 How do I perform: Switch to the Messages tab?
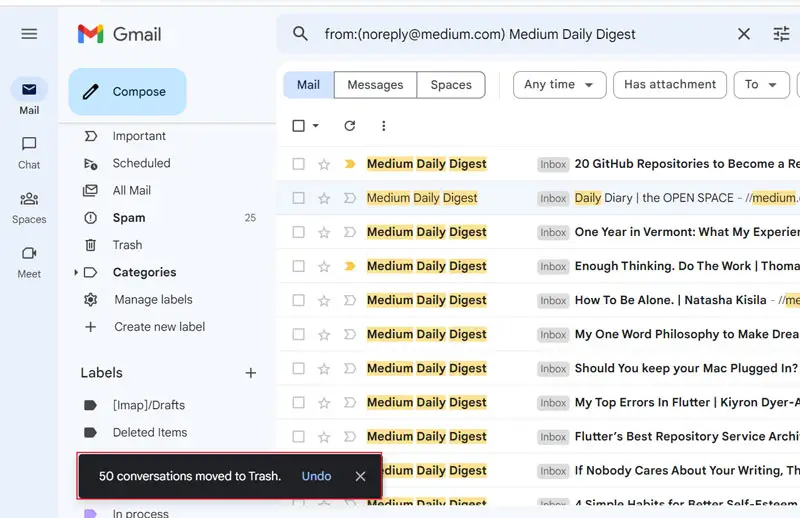click(x=375, y=85)
